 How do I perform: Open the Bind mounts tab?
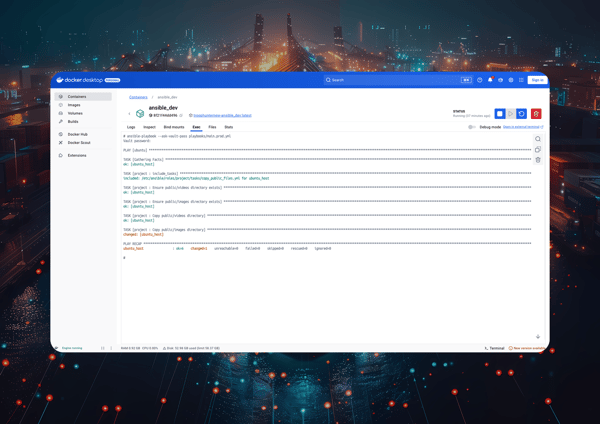[174, 127]
